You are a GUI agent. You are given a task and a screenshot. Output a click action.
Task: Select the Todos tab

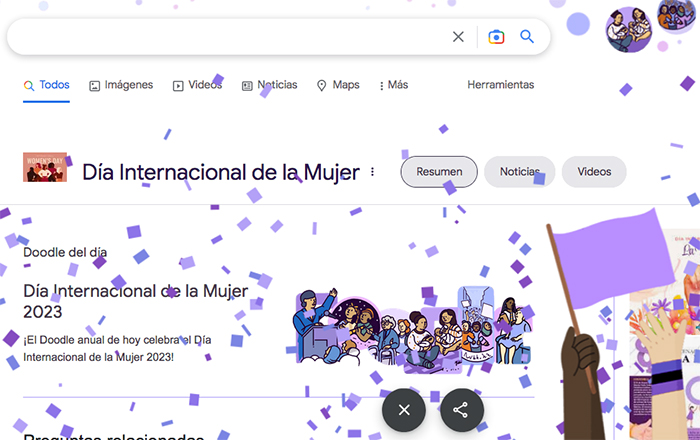[x=46, y=85]
